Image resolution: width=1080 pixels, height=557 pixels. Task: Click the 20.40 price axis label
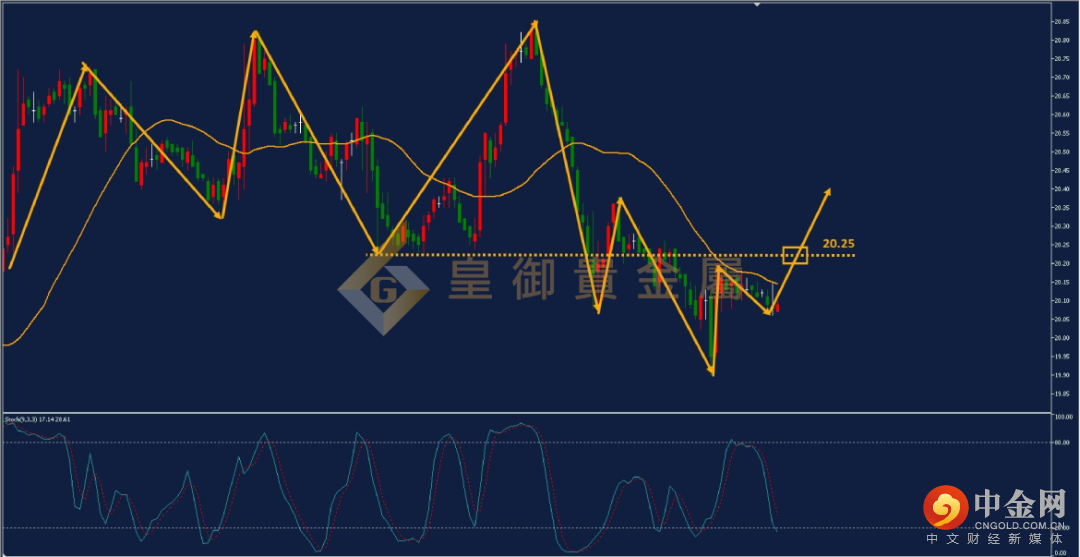click(1061, 189)
